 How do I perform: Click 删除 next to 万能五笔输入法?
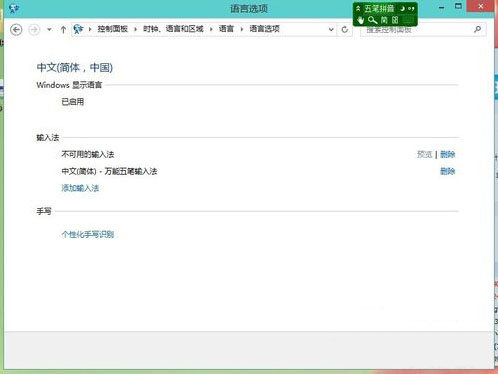tap(448, 171)
